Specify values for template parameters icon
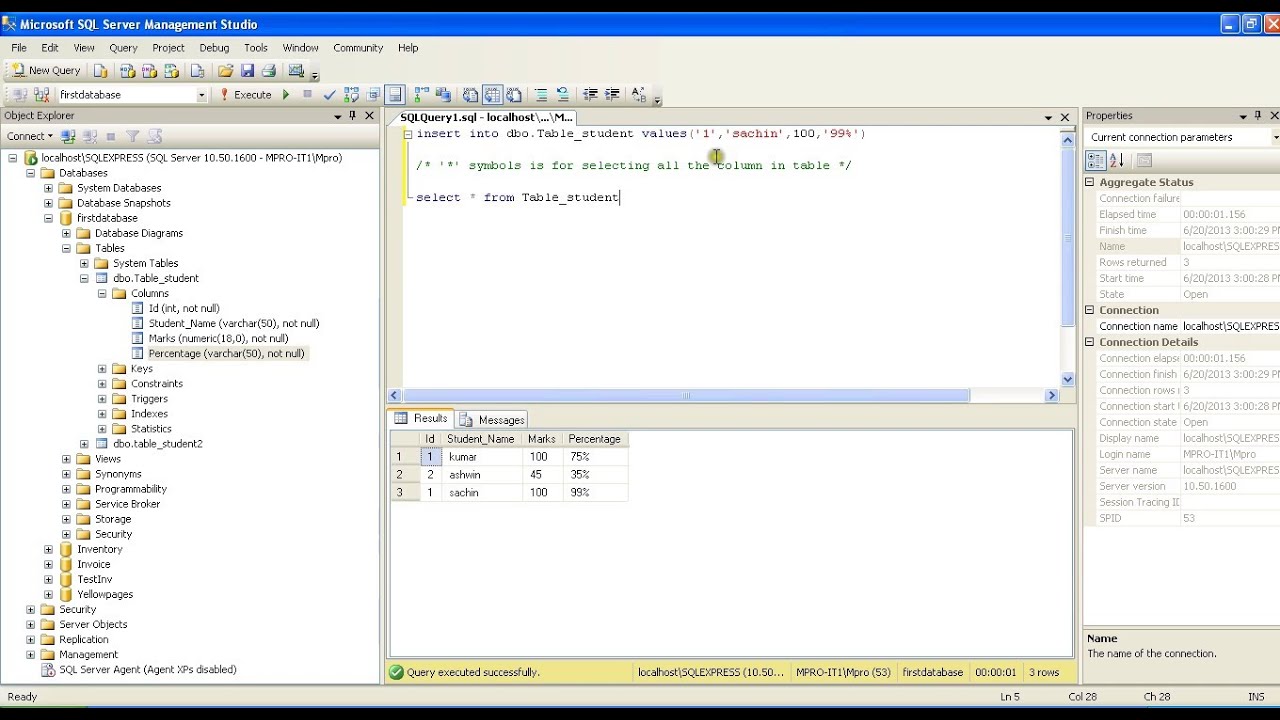This screenshot has height=720, width=1280. pyautogui.click(x=639, y=95)
